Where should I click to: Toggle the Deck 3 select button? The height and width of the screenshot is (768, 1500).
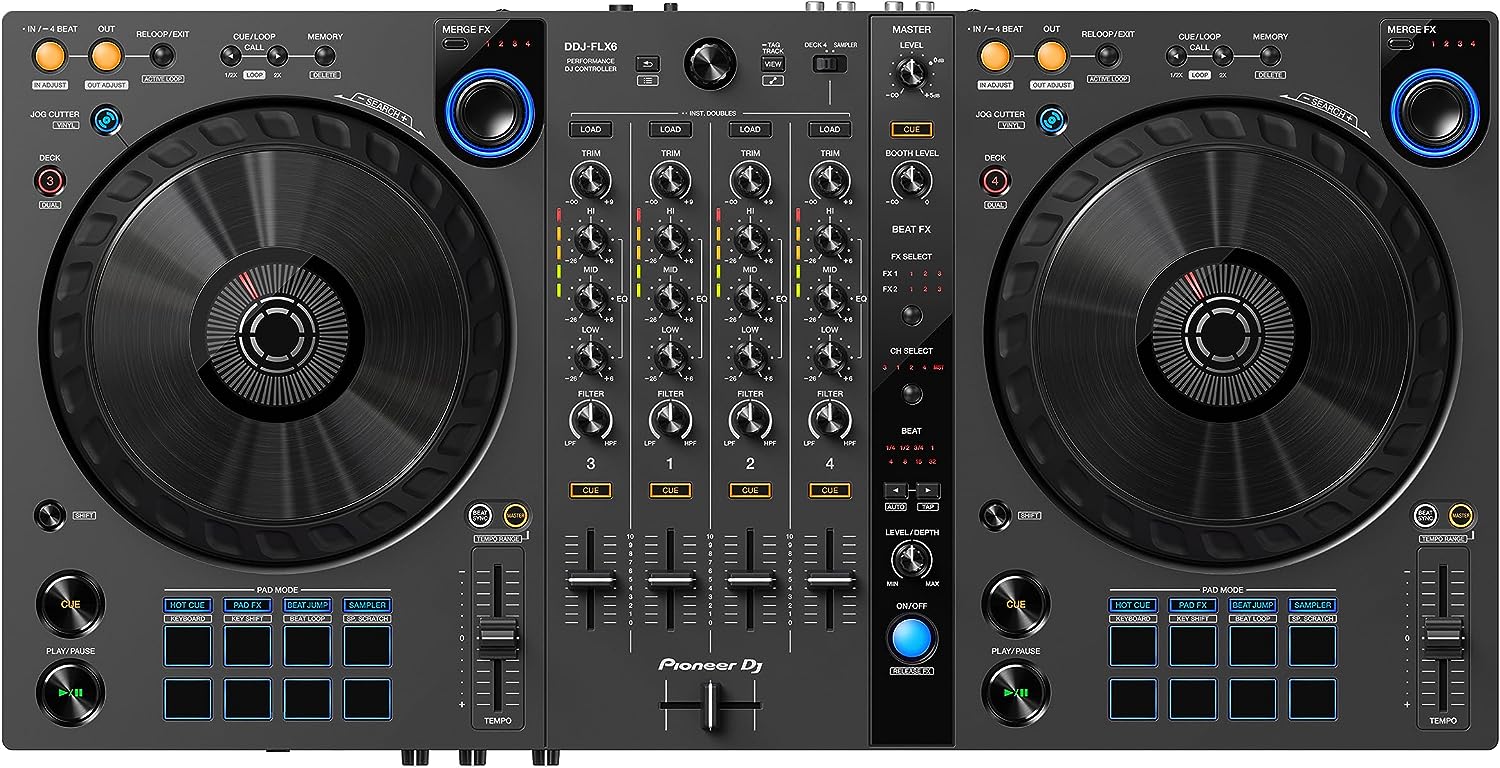(49, 181)
